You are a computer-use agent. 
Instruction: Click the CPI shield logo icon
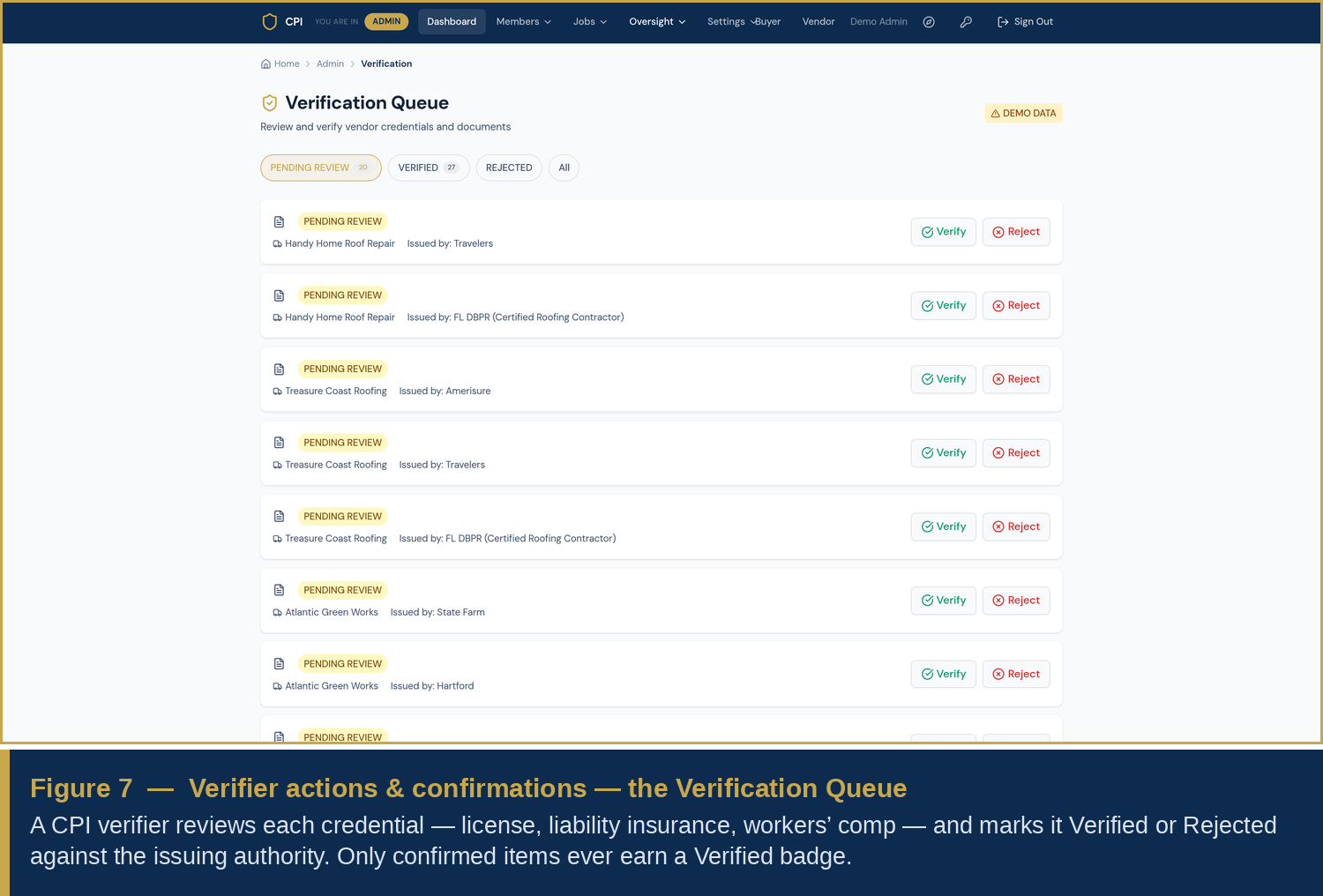[270, 22]
